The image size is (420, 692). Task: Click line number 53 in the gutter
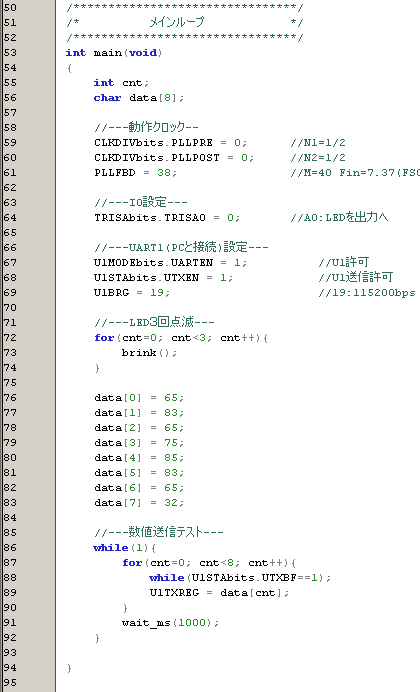click(x=10, y=53)
